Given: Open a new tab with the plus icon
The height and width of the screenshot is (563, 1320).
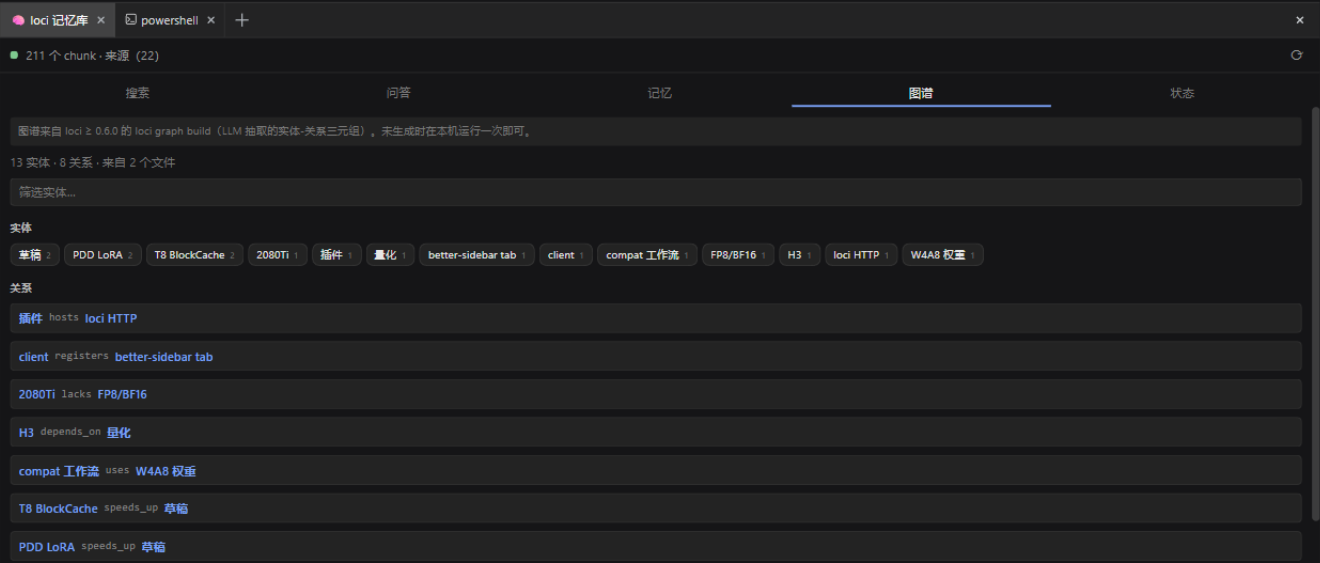Looking at the screenshot, I should pyautogui.click(x=241, y=20).
